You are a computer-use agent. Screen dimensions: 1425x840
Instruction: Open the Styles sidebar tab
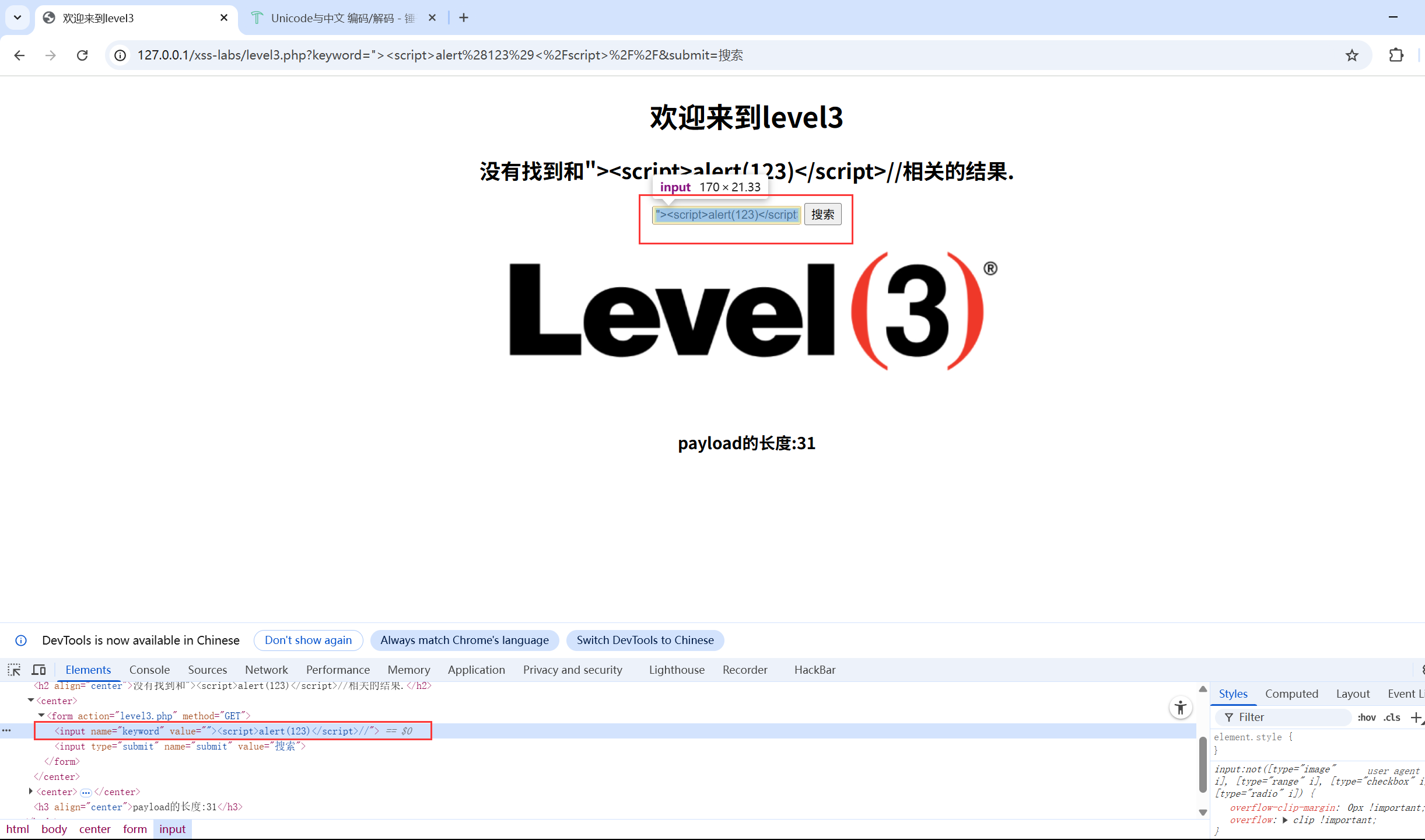(x=1233, y=694)
